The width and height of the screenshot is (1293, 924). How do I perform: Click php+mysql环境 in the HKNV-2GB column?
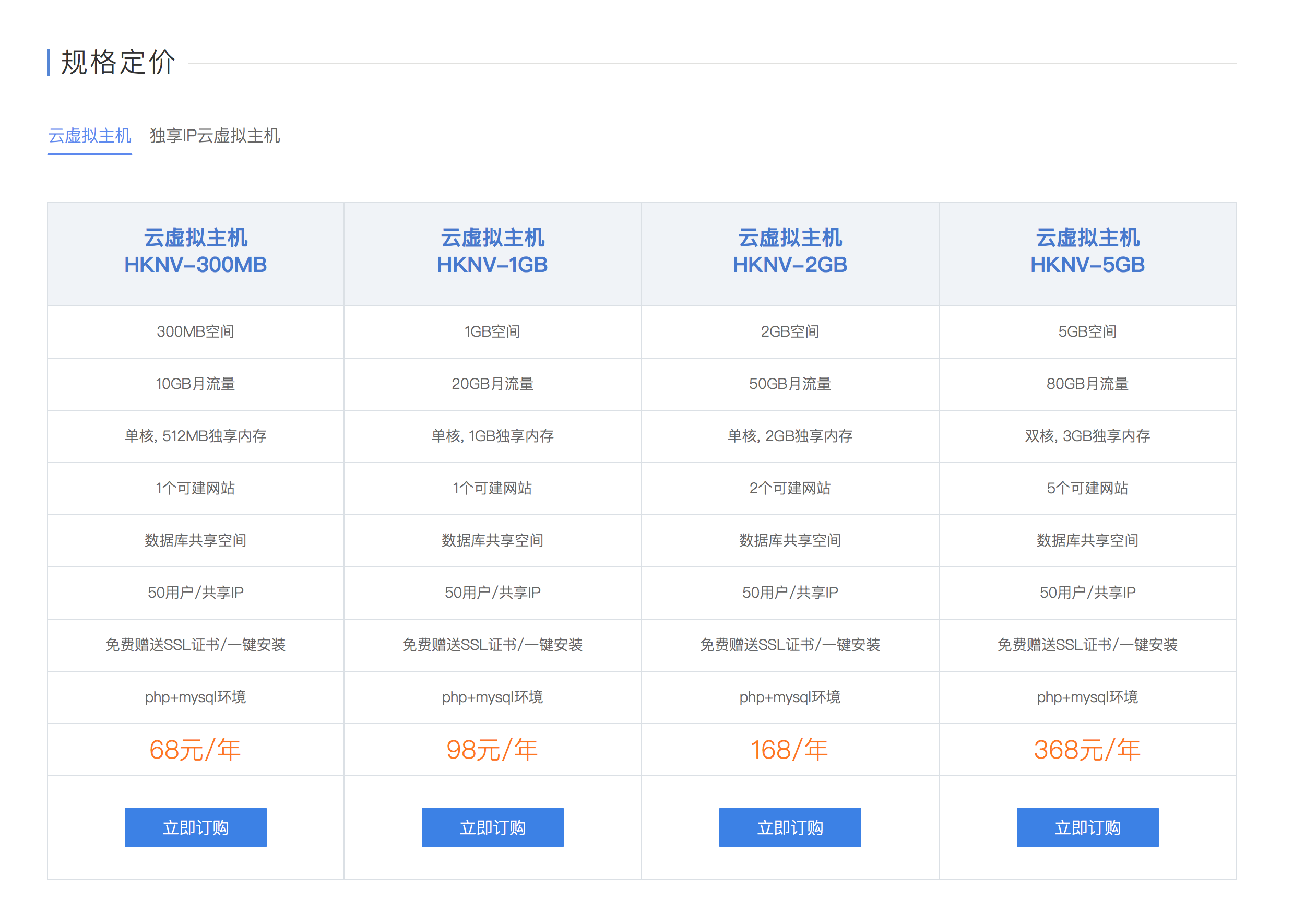tap(790, 697)
